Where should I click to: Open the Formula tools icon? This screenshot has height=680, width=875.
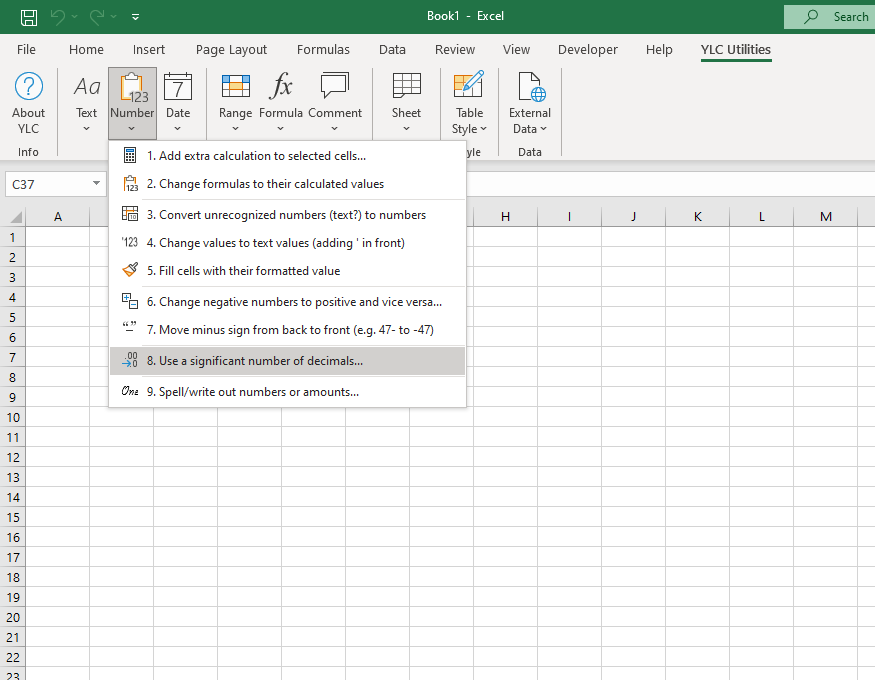(281, 88)
